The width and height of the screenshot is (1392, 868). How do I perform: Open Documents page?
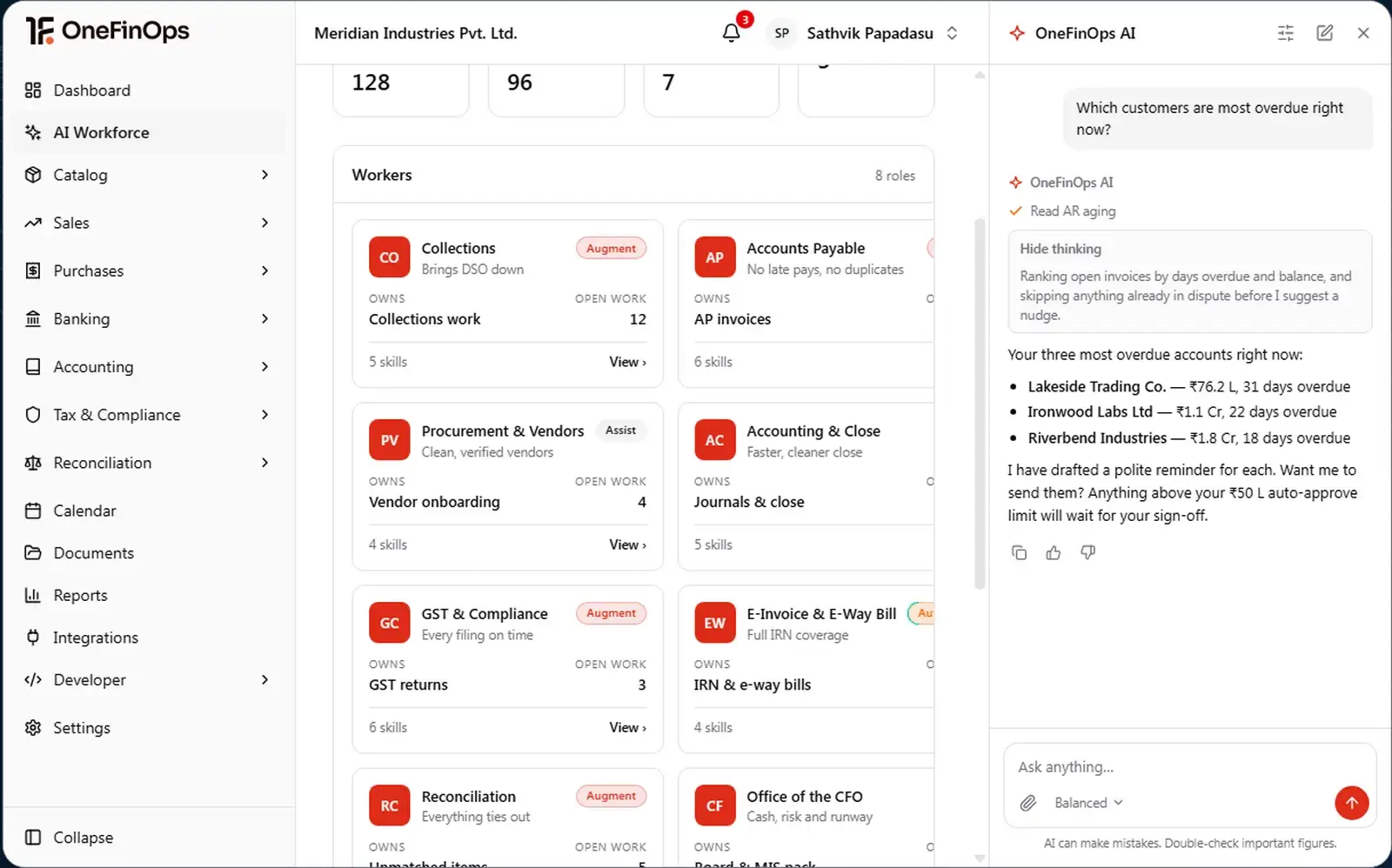(x=150, y=552)
